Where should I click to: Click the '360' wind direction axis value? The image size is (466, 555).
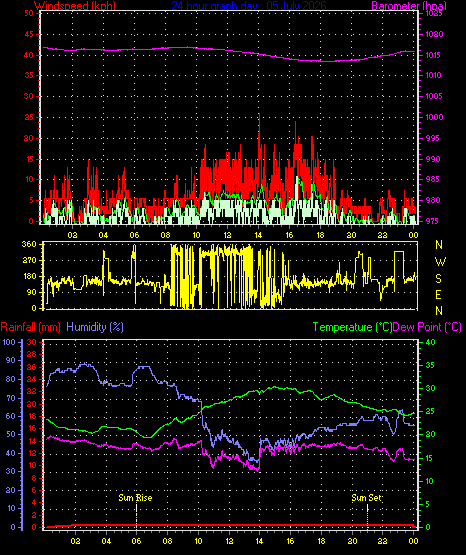click(29, 244)
